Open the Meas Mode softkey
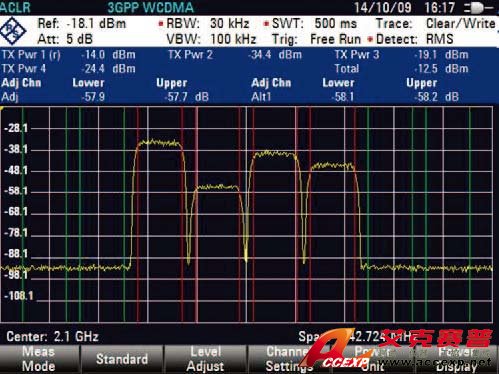Screen dimensions: 499x374 [x=39, y=359]
